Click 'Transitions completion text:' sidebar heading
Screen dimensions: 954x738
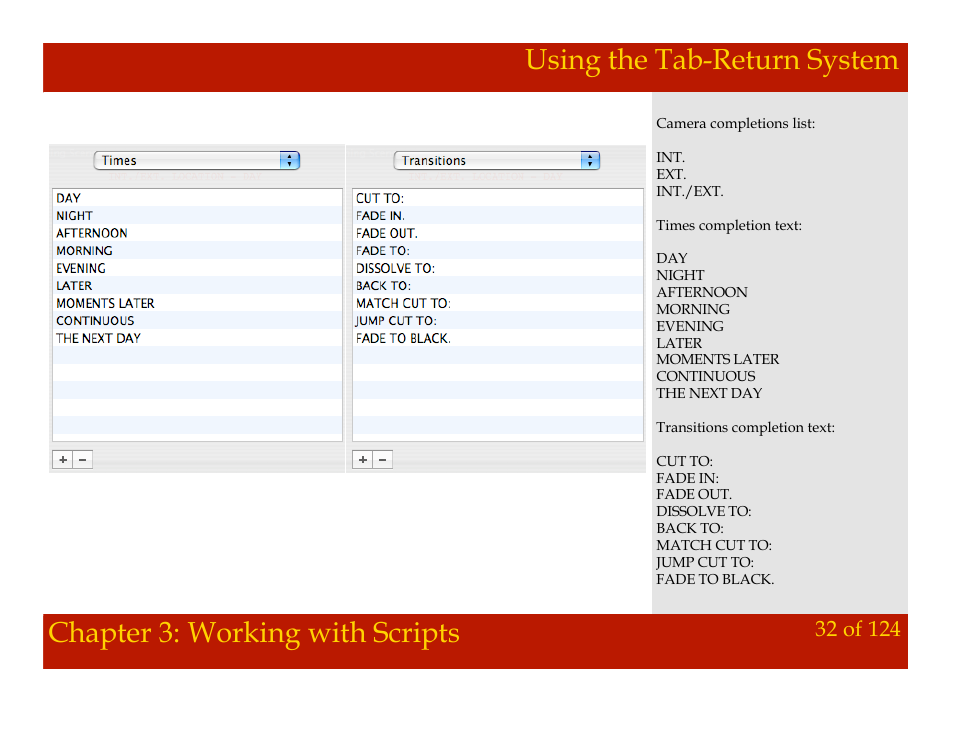[x=745, y=428]
